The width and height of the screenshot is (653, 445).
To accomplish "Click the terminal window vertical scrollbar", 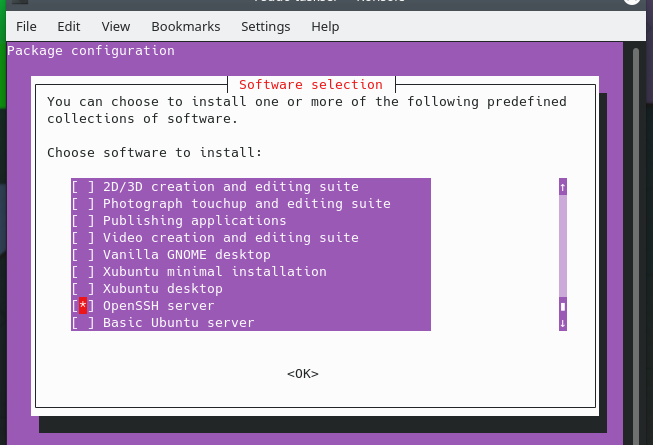I will [x=636, y=246].
